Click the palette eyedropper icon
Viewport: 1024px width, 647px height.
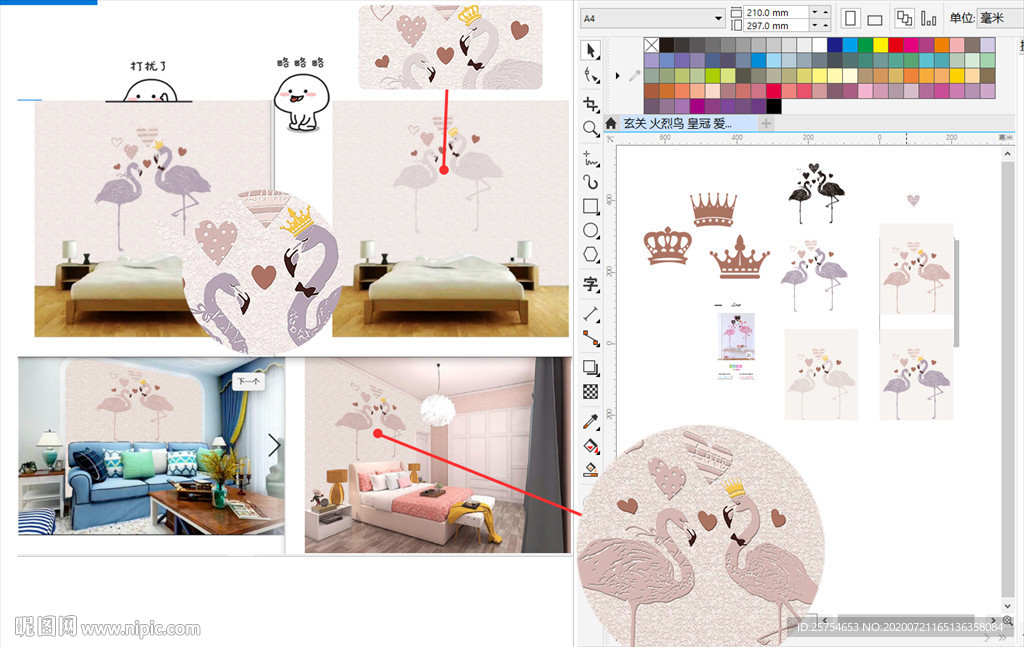pyautogui.click(x=634, y=76)
